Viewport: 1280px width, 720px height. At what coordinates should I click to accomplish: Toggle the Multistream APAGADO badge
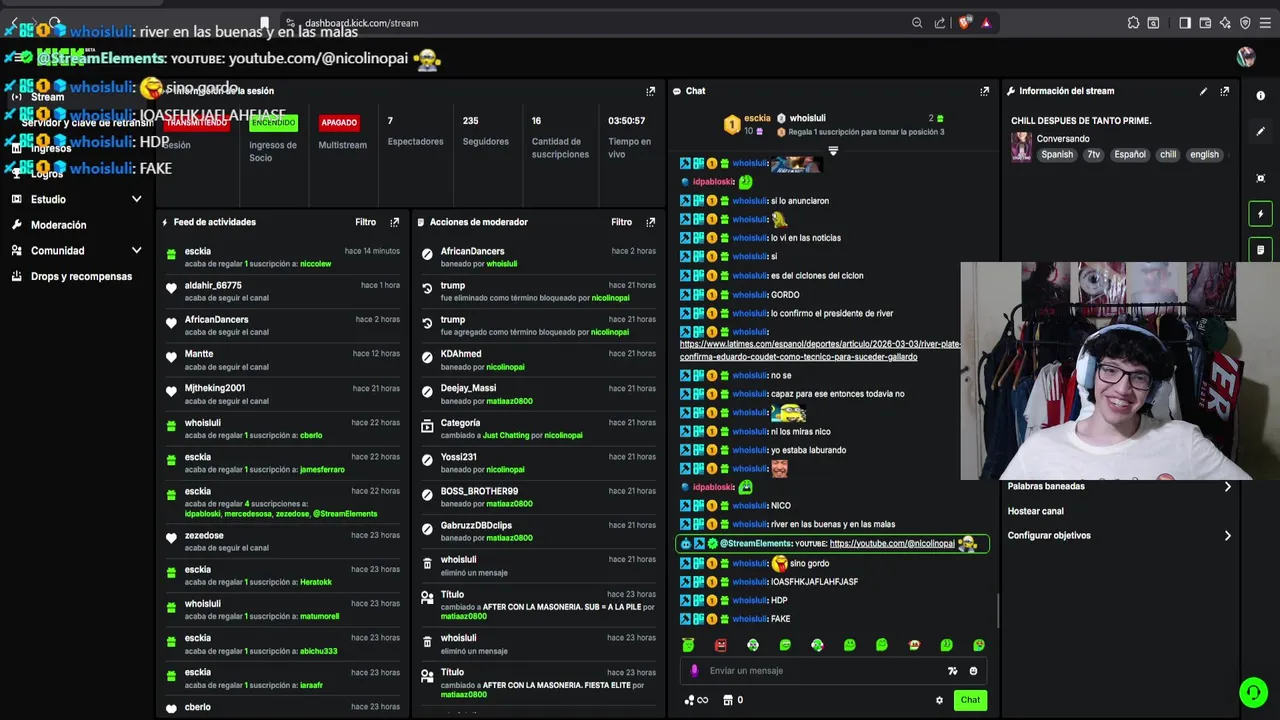click(339, 123)
